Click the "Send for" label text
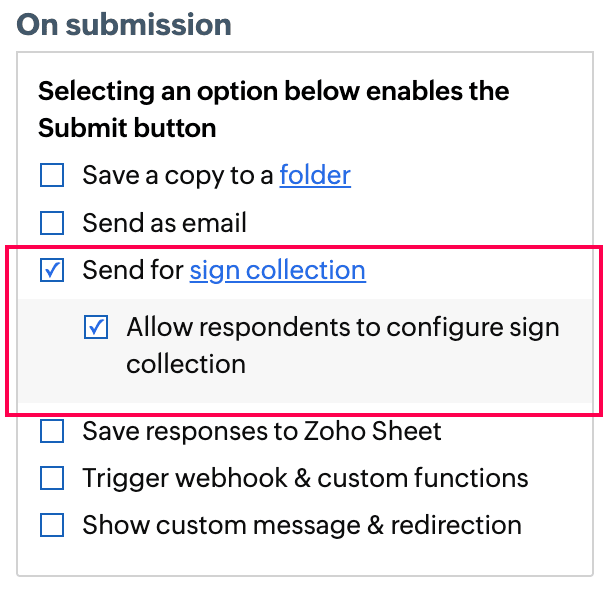 point(133,270)
